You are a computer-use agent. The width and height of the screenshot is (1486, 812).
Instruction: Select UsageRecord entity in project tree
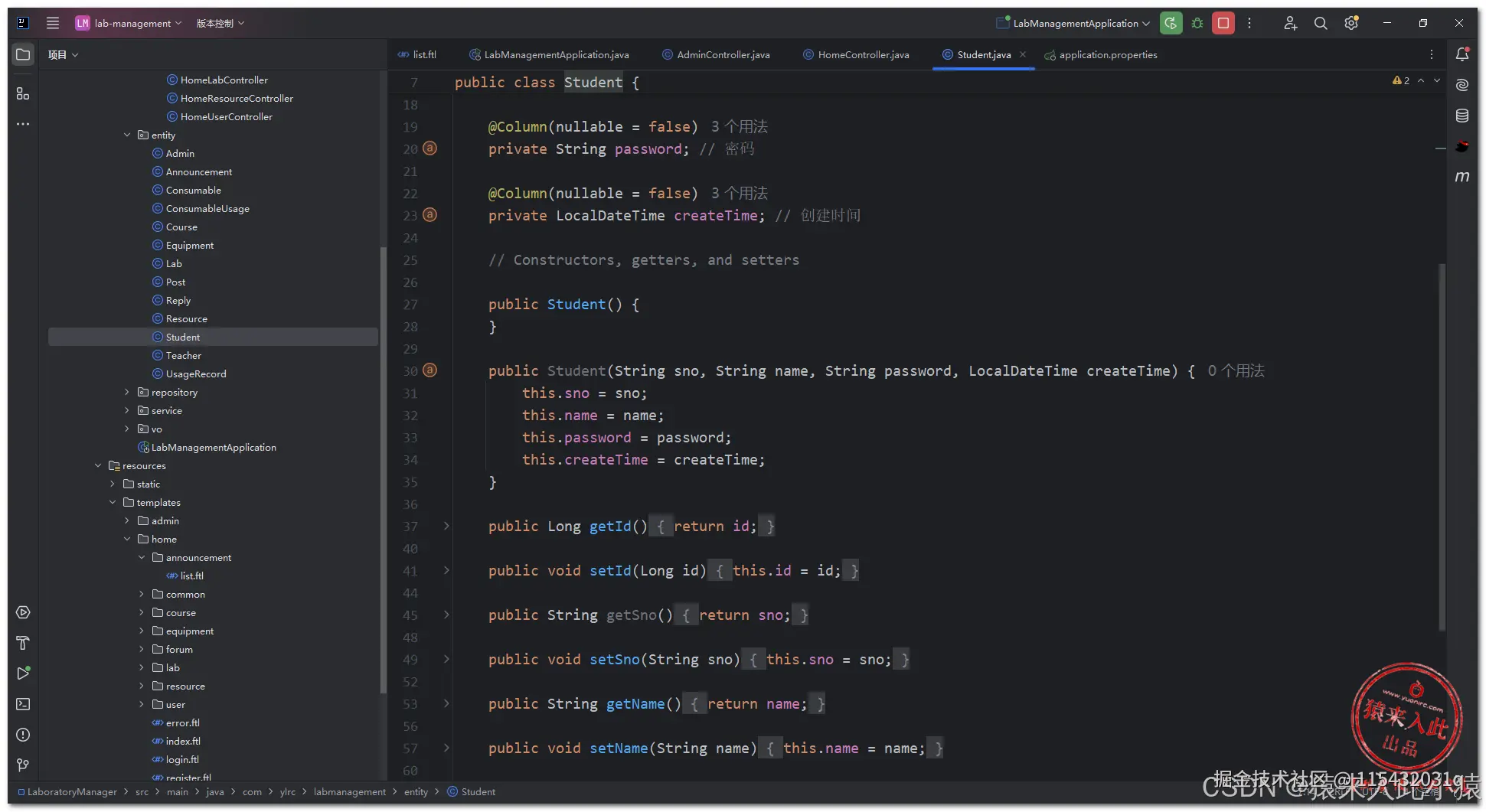pos(196,373)
